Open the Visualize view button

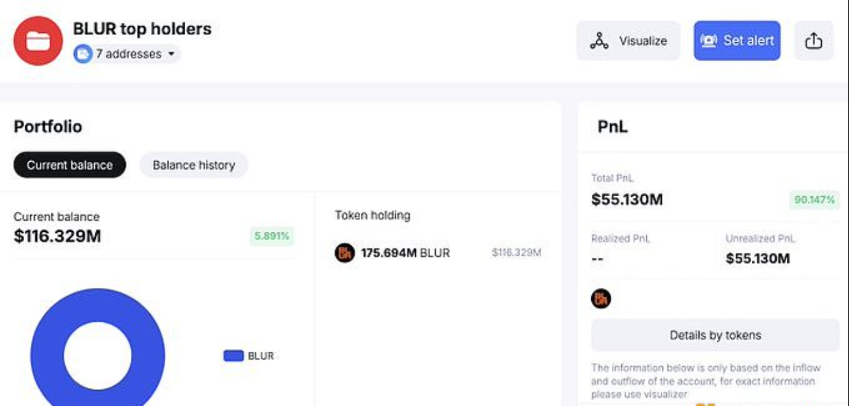628,41
